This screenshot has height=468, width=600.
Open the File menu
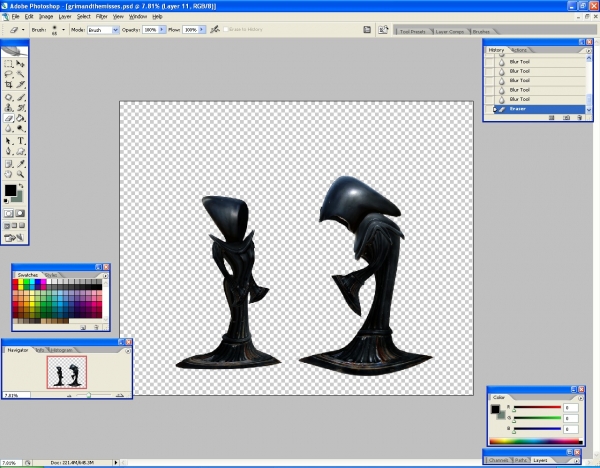pyautogui.click(x=16, y=16)
